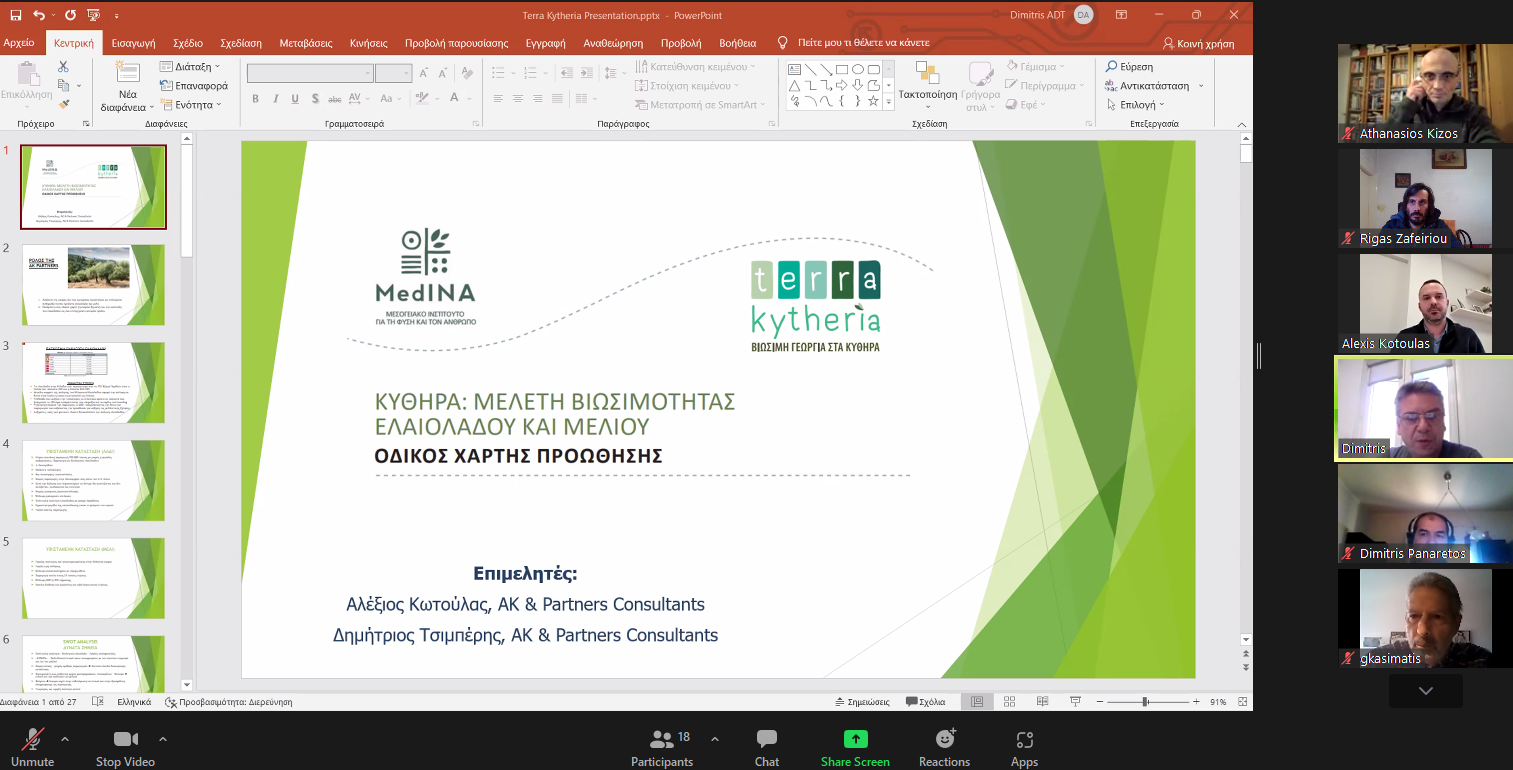Open the Participants panel
The height and width of the screenshot is (770, 1513).
(x=661, y=748)
